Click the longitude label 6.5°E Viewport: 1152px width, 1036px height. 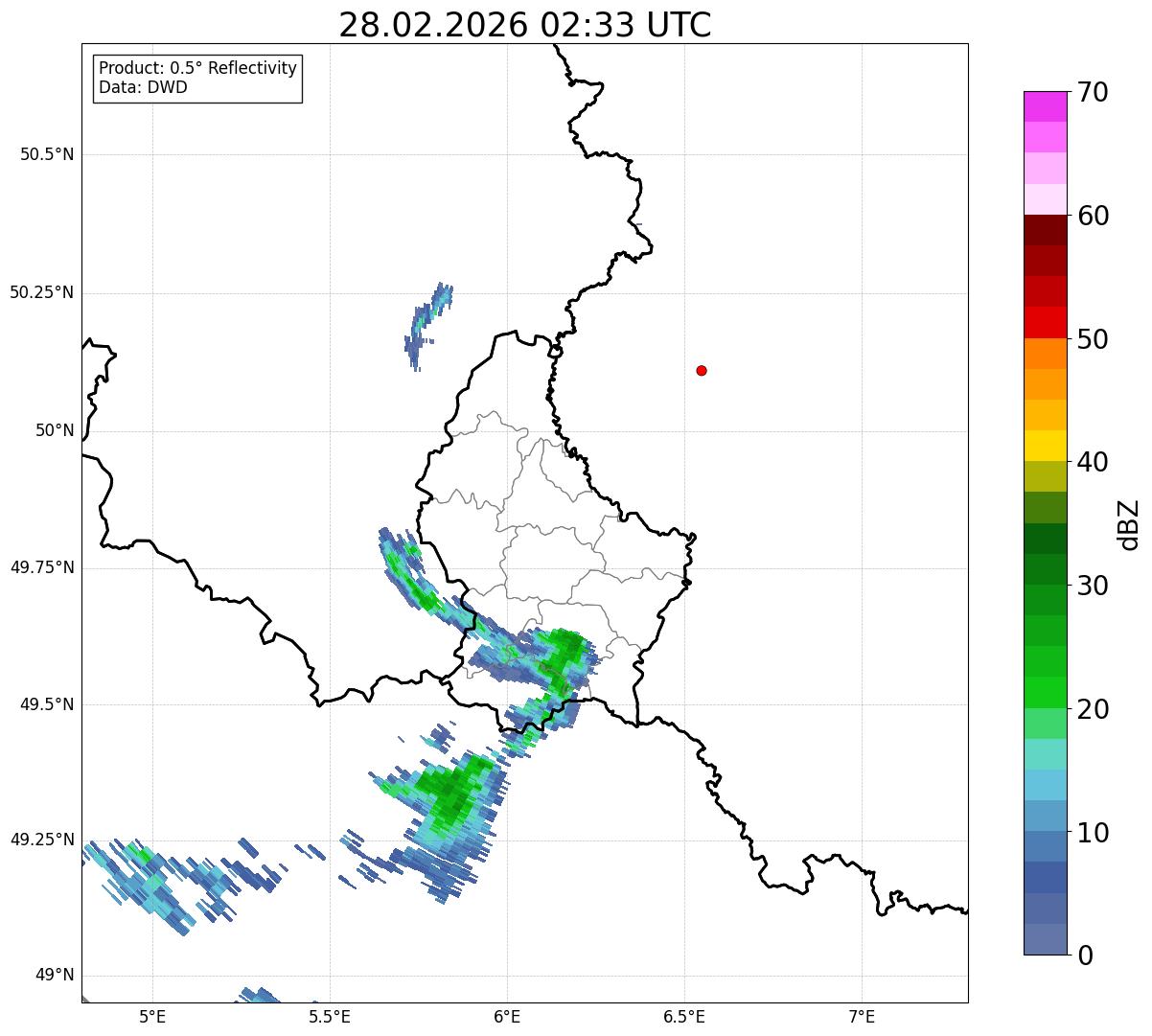684,1016
